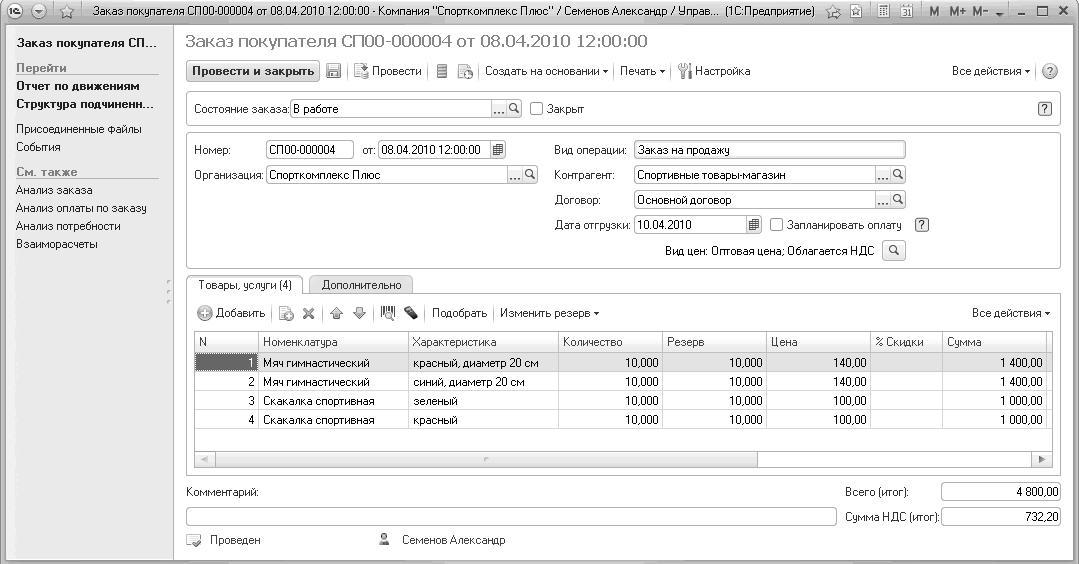Viewport: 1079px width, 564px height.
Task: Click the magnifier button beside Вид цен
Action: (x=894, y=250)
